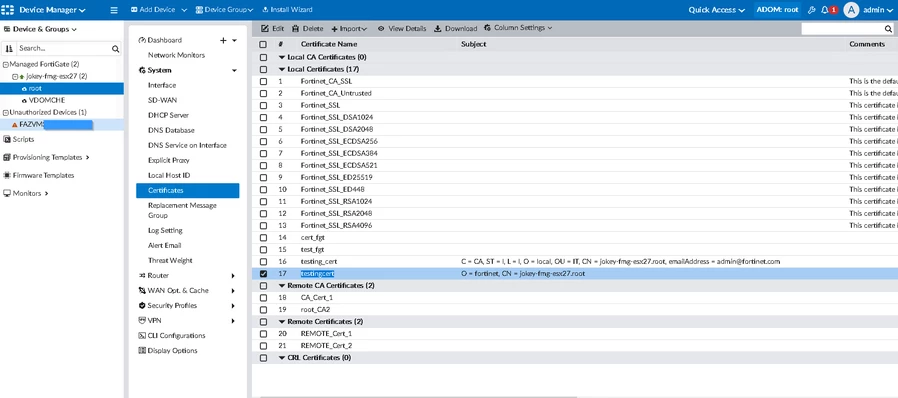Image resolution: width=898 pixels, height=398 pixels.
Task: Click the Security Profiles shield icon
Action: (x=142, y=305)
